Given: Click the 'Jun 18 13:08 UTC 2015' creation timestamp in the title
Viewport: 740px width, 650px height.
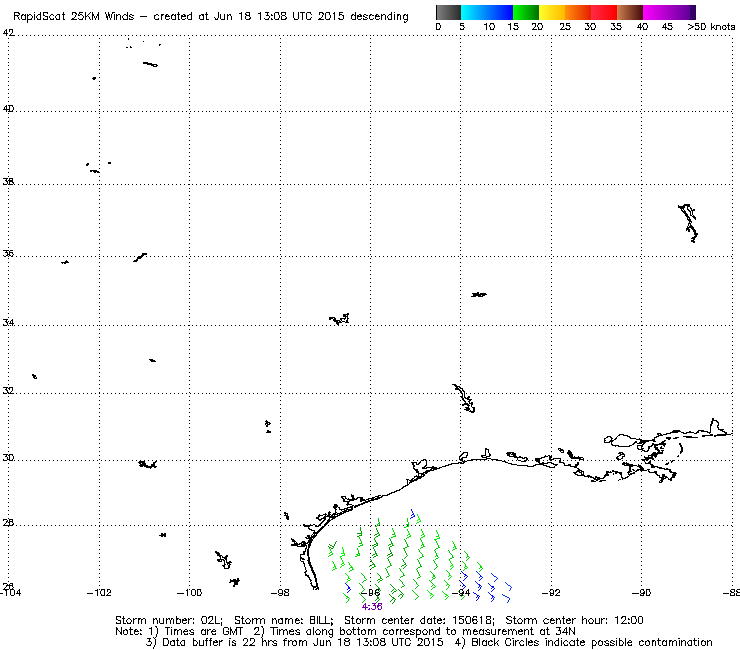Looking at the screenshot, I should click(279, 17).
